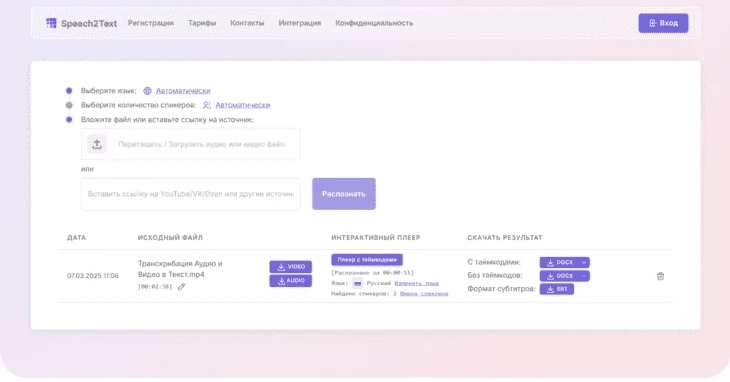Image resolution: width=730 pixels, height=382 pixels.
Task: Download source as AUDIO
Action: pyautogui.click(x=291, y=281)
